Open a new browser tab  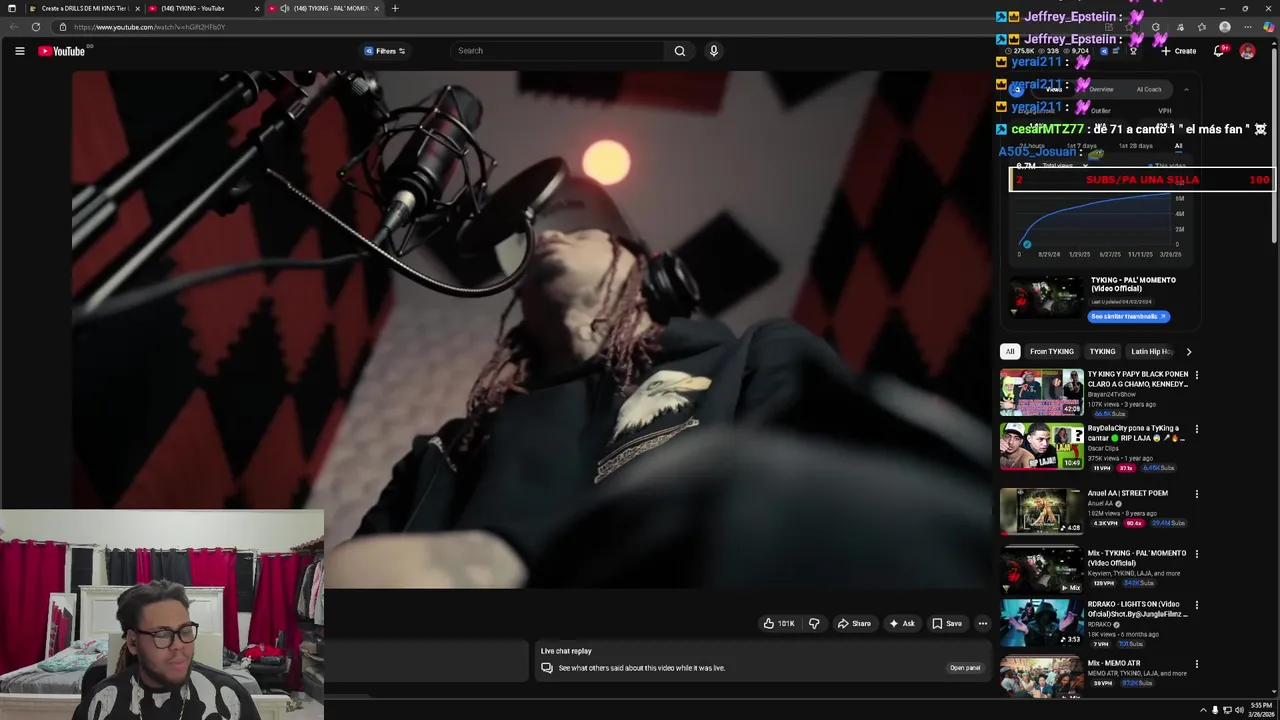coord(395,8)
